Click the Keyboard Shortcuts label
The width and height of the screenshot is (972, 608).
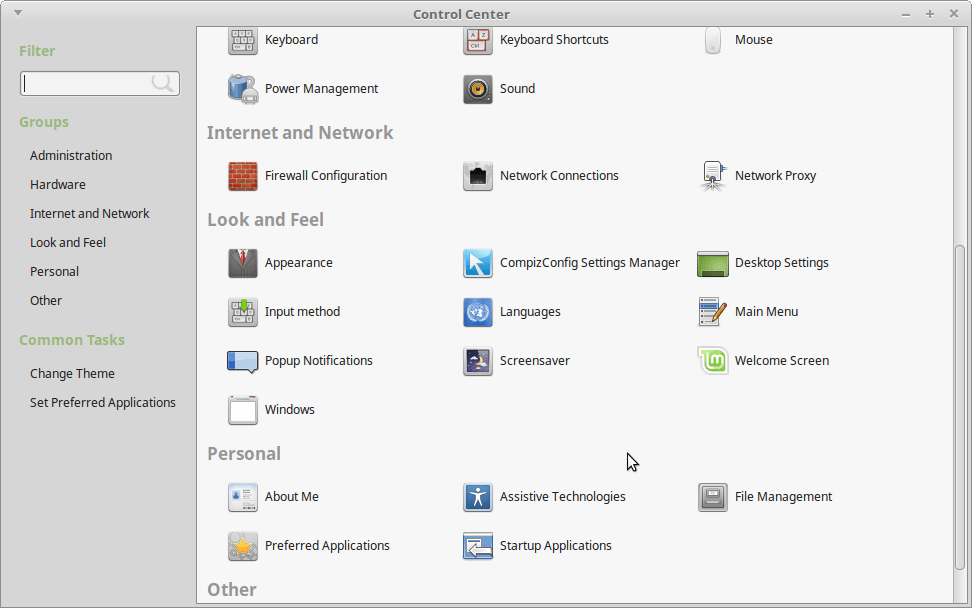554,40
